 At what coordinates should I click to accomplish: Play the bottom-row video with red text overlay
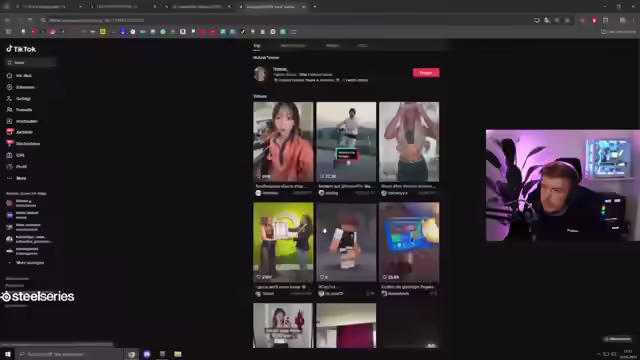(283, 325)
